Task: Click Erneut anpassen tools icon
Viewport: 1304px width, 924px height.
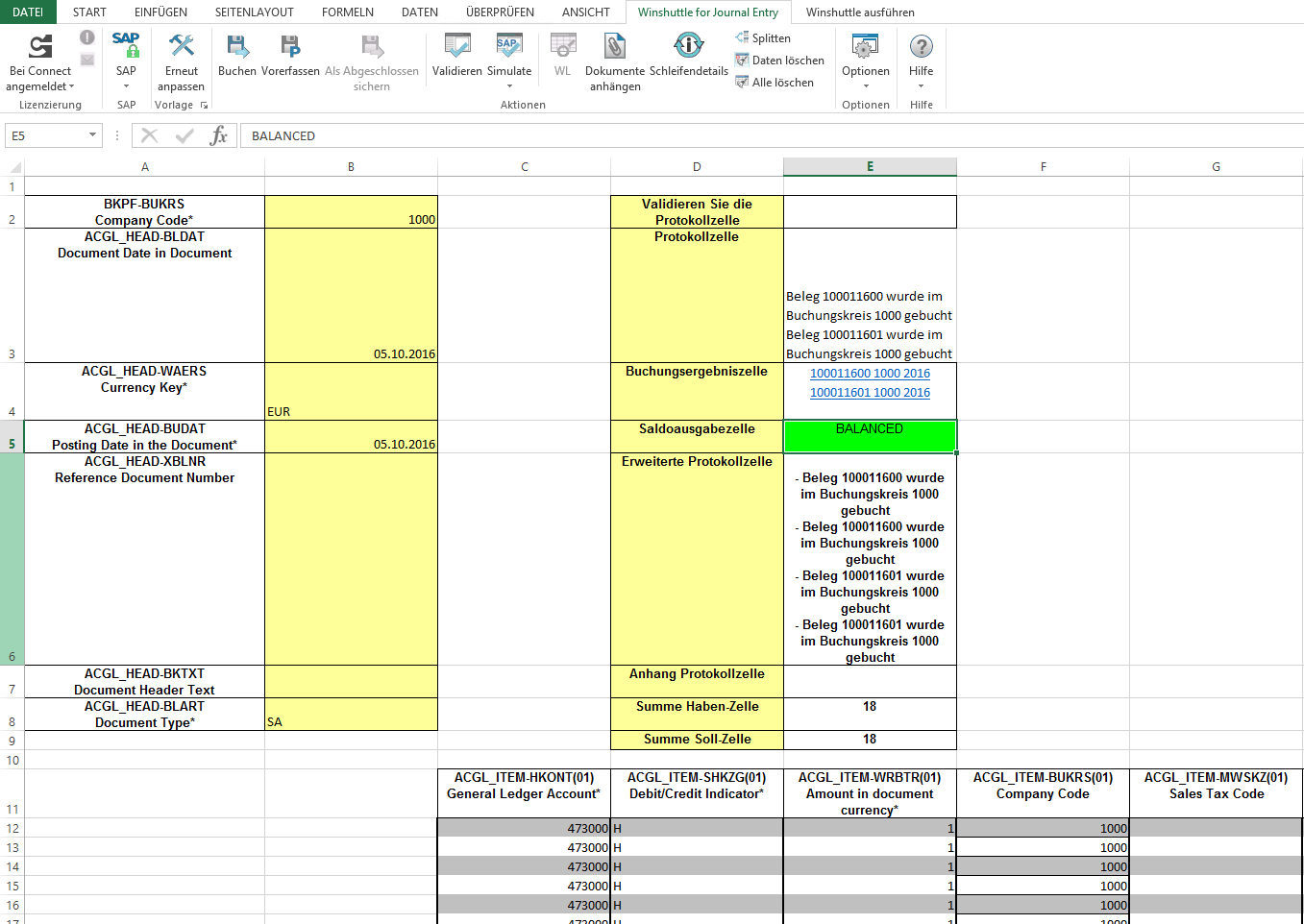Action: pyautogui.click(x=182, y=45)
